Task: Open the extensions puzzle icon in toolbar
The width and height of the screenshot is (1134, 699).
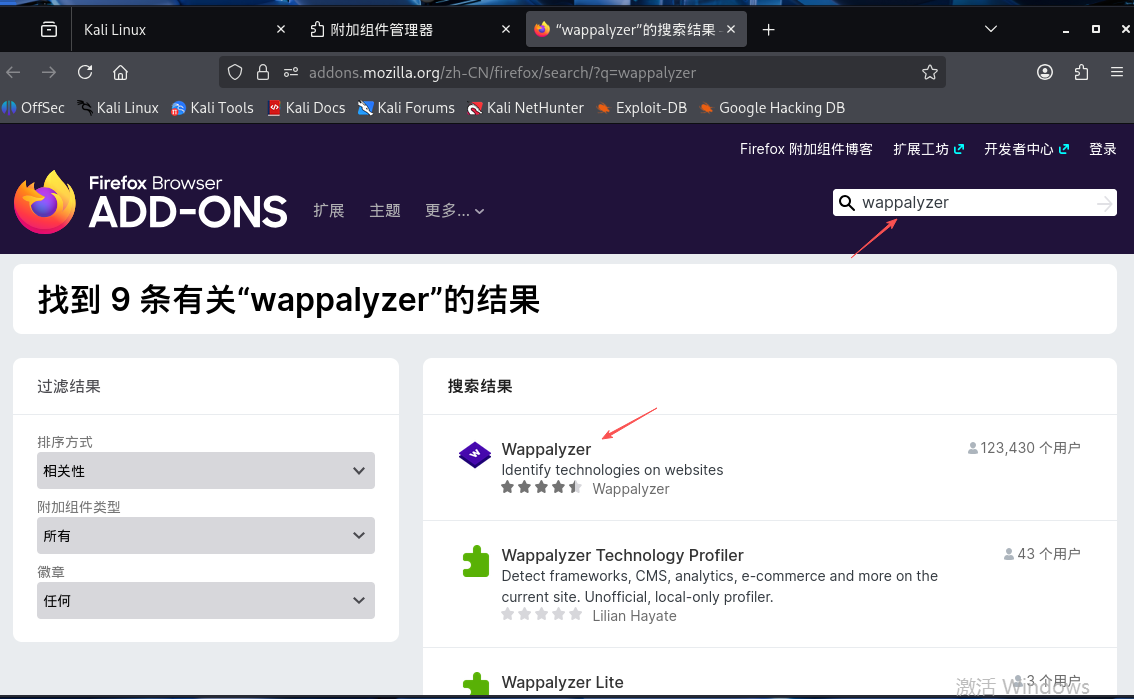Action: 1081,72
